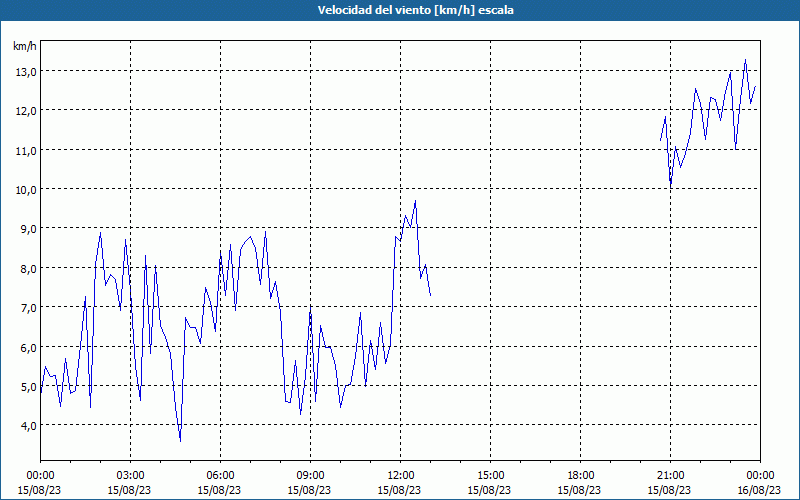Click the 12,0 y-axis value
The width and height of the screenshot is (800, 500).
coord(26,111)
